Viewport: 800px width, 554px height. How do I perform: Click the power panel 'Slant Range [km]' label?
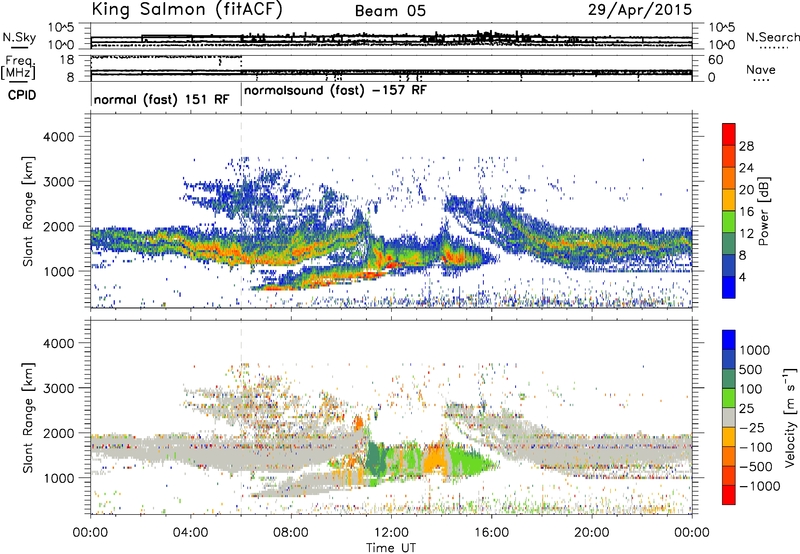coord(28,211)
